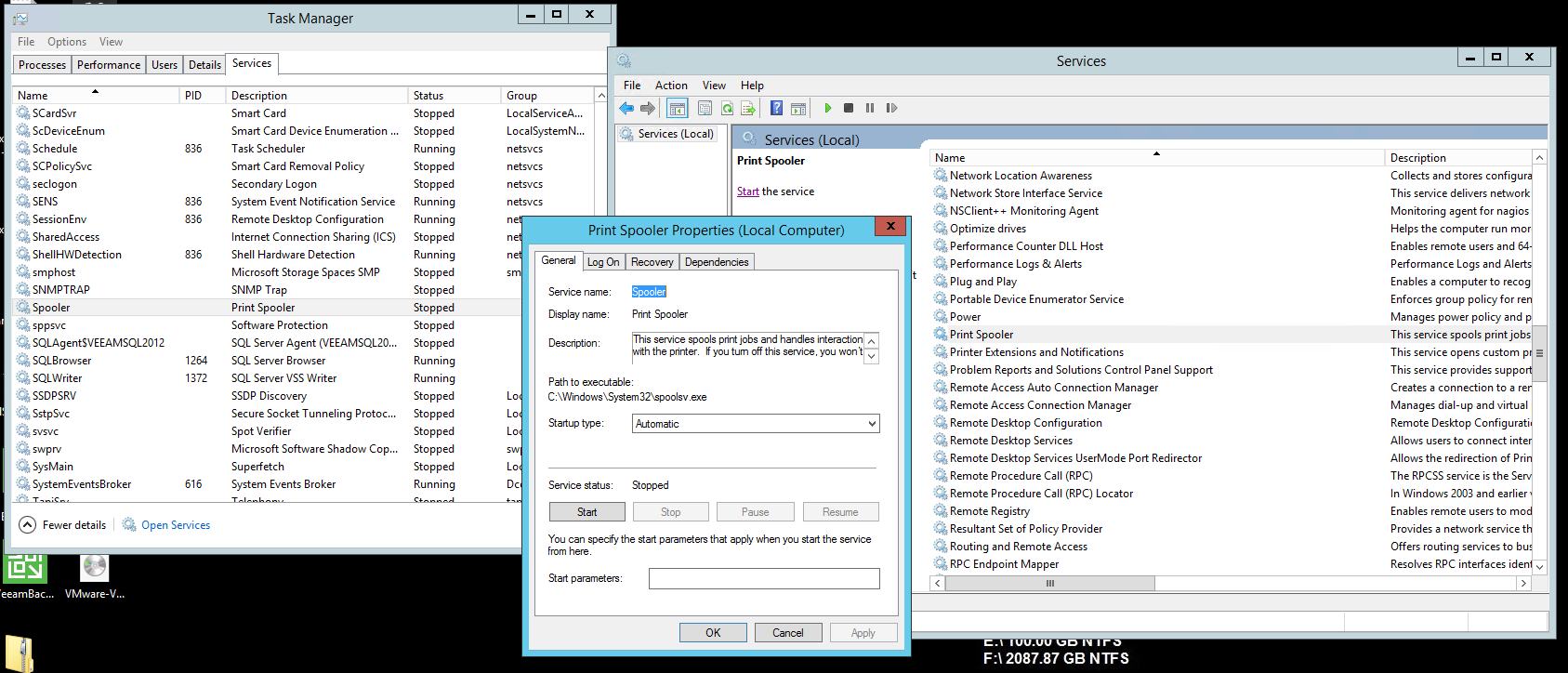Viewport: 1568px width, 673px height.
Task: Click Start button in Print Spooler Properties
Action: 586,512
